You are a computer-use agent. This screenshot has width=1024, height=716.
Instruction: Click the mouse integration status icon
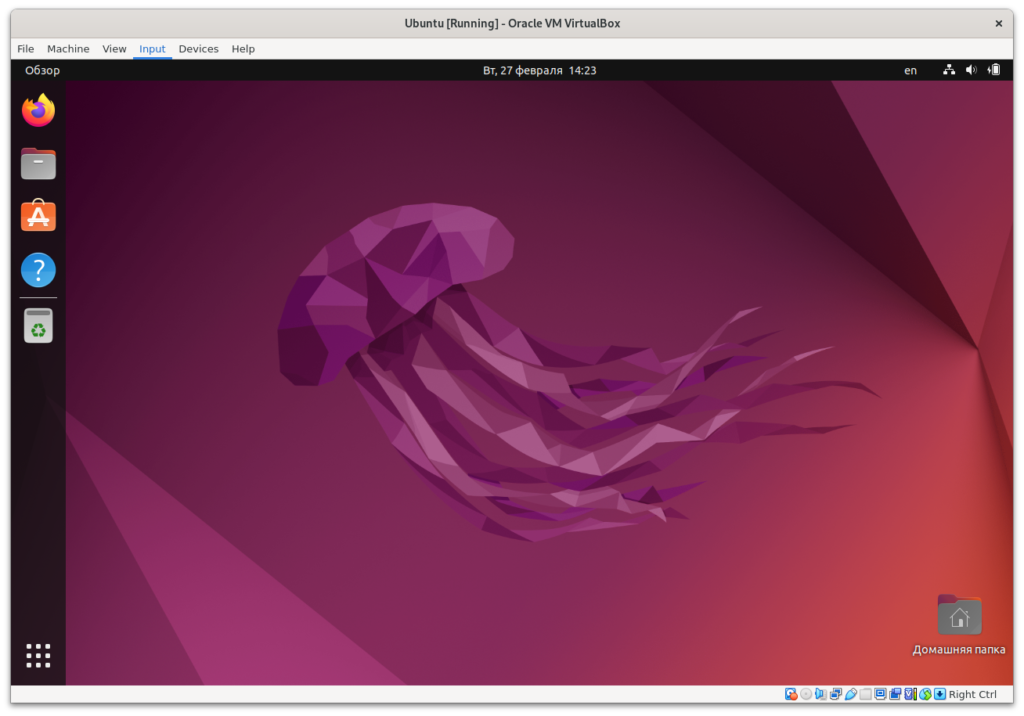tap(925, 694)
